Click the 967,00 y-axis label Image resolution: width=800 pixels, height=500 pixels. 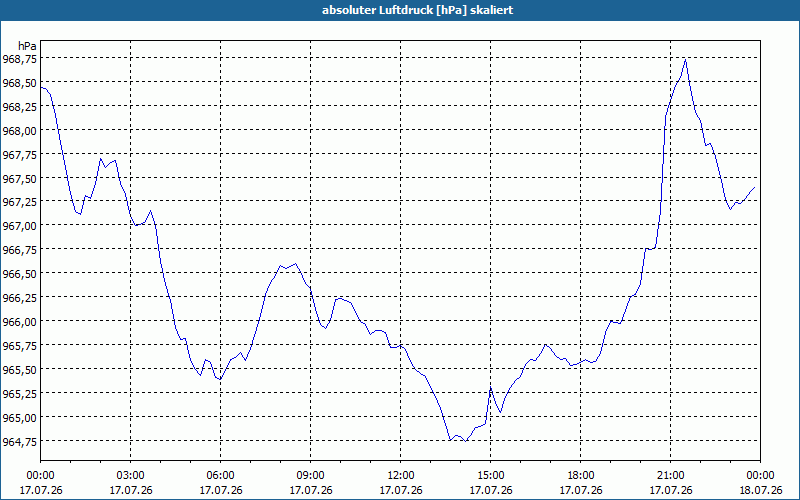pos(19,226)
